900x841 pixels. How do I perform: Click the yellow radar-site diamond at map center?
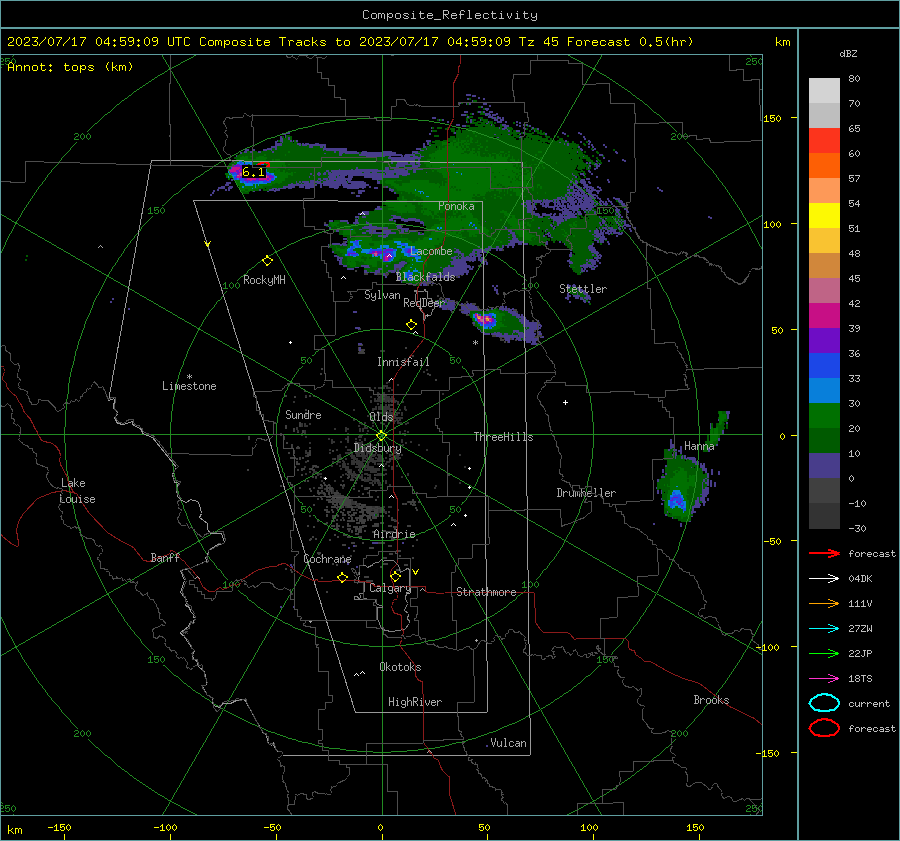point(381,436)
